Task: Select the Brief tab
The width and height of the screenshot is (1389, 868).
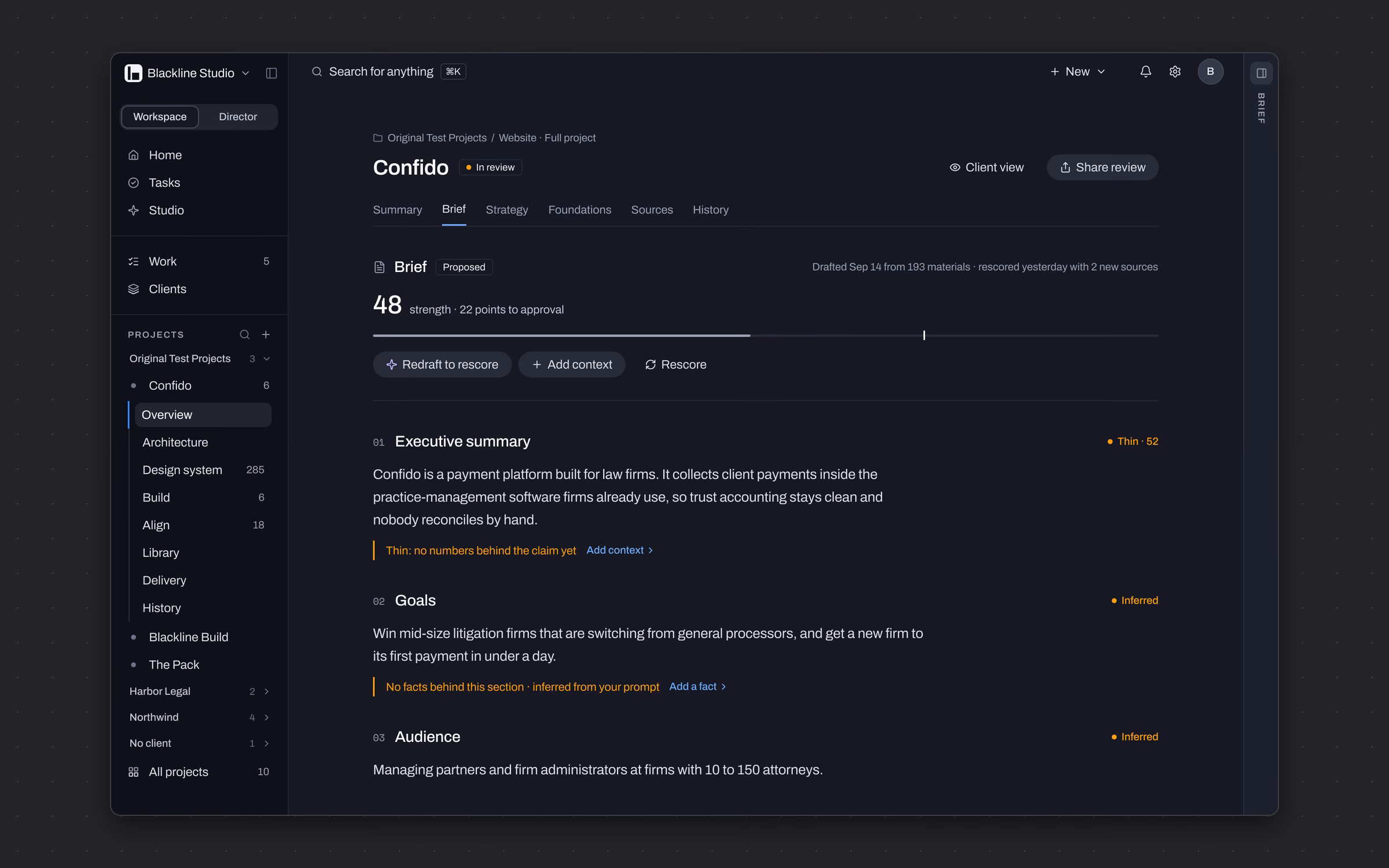Action: [x=454, y=209]
